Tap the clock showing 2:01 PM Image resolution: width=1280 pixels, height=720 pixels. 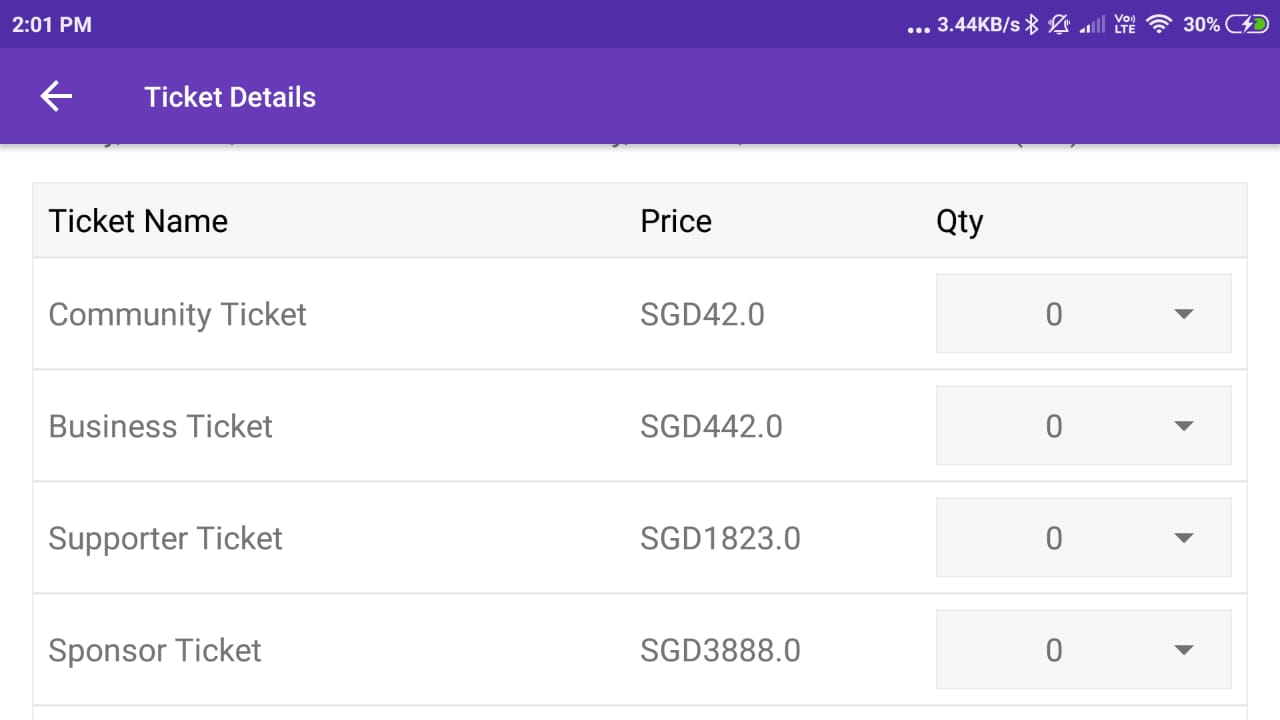click(52, 25)
